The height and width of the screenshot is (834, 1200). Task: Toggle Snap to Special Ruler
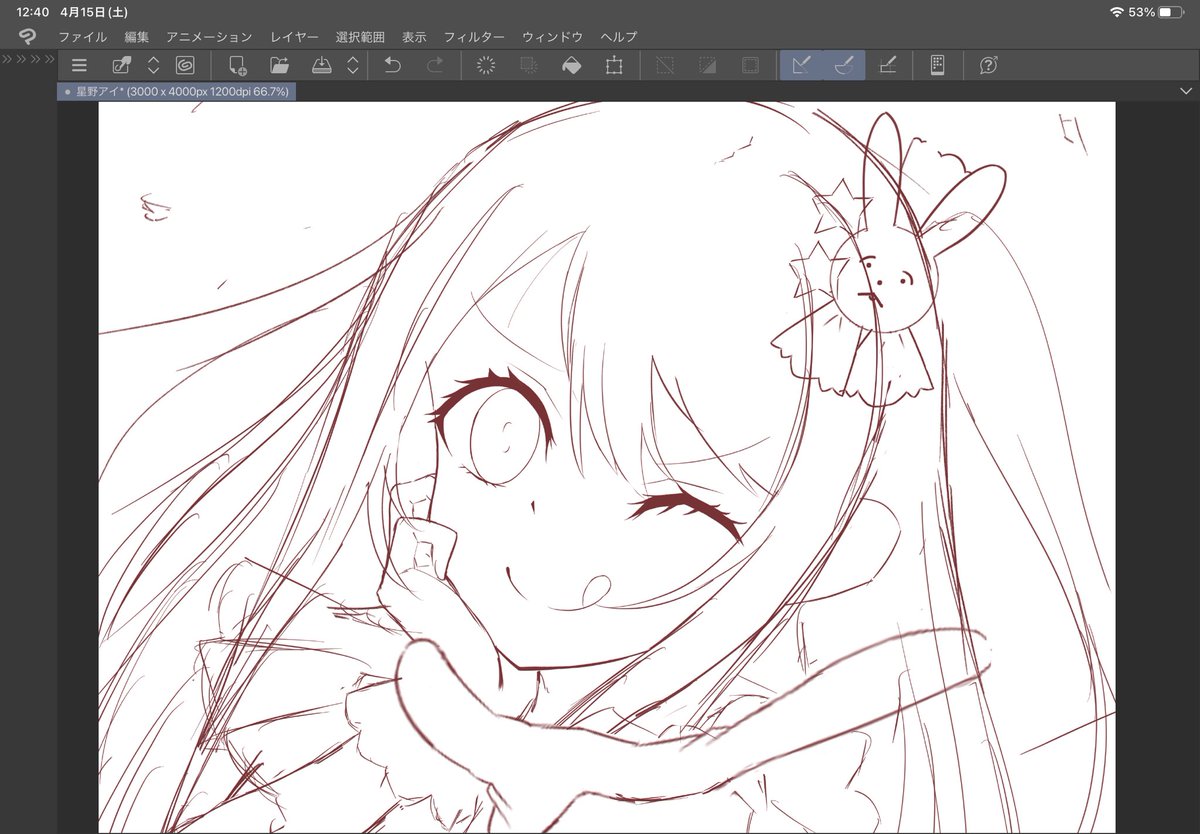tap(844, 66)
